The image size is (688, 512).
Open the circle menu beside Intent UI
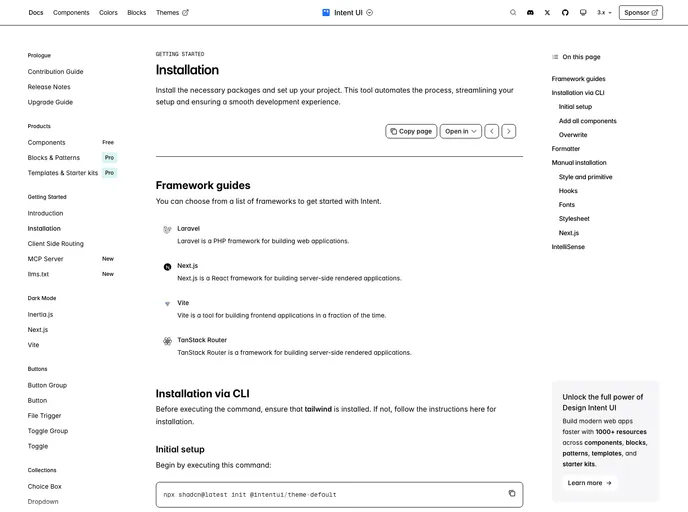pyautogui.click(x=369, y=13)
